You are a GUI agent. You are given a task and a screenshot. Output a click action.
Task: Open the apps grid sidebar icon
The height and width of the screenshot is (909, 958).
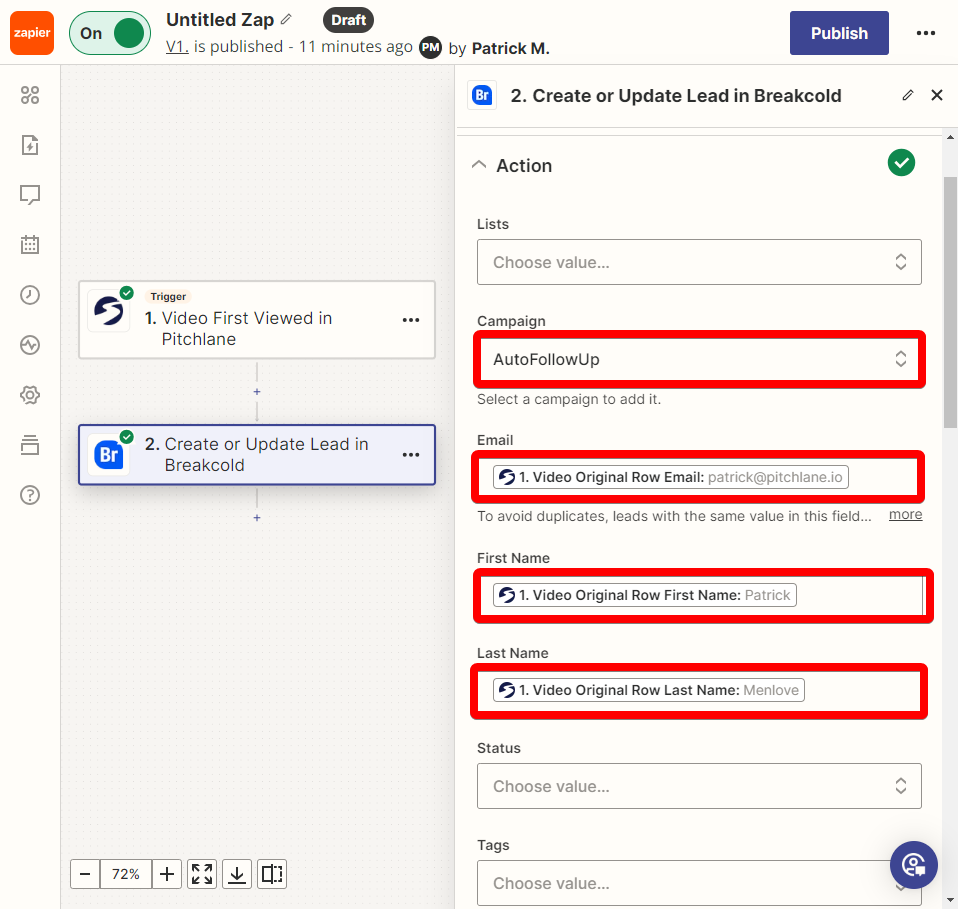[x=30, y=95]
